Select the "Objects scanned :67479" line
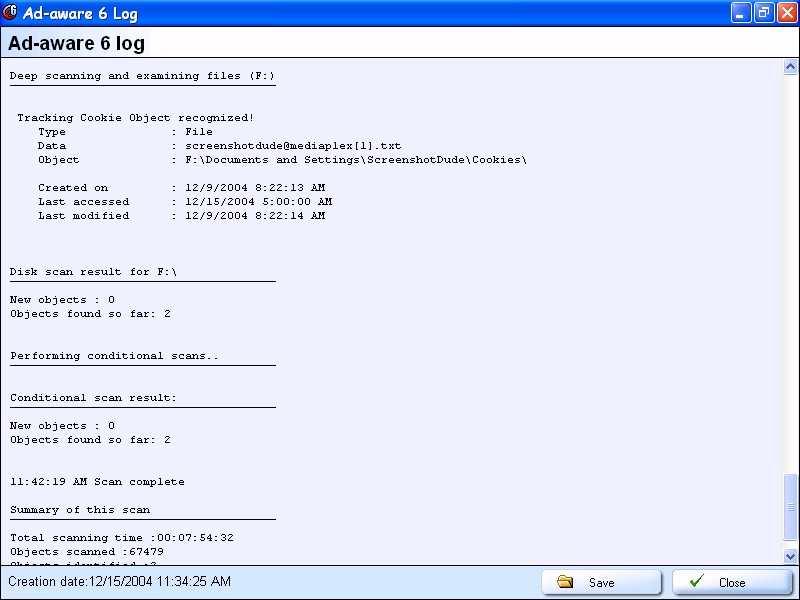 (x=87, y=552)
